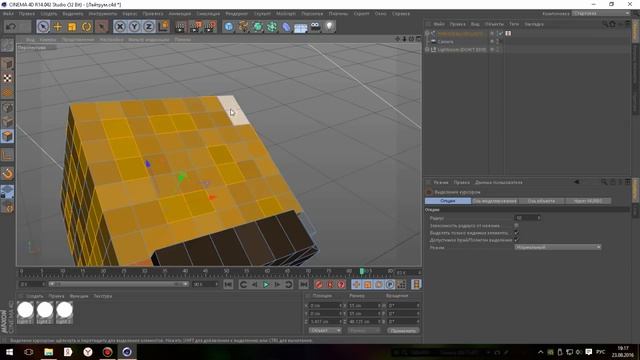Open the Файл menu in main menu bar
The image size is (640, 360).
pos(8,13)
